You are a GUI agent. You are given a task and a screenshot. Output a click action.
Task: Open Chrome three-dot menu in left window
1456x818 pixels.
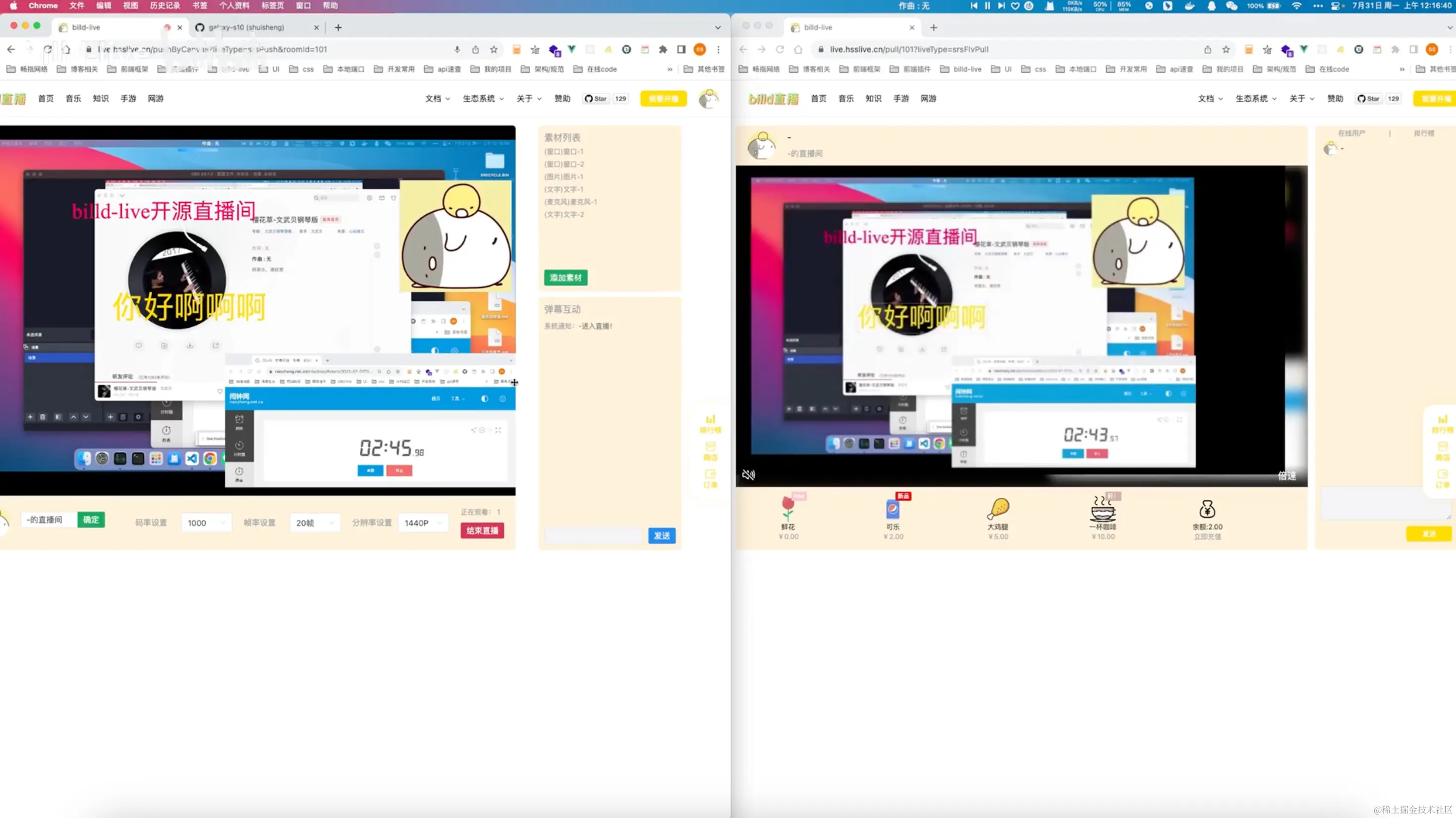click(x=719, y=49)
